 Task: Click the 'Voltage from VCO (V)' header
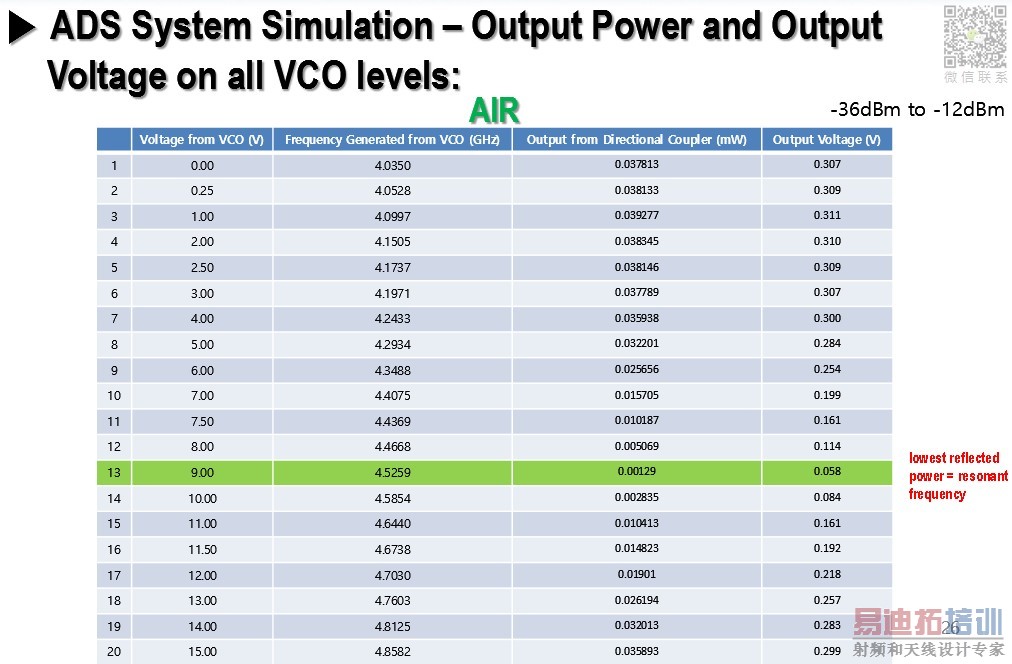point(202,139)
